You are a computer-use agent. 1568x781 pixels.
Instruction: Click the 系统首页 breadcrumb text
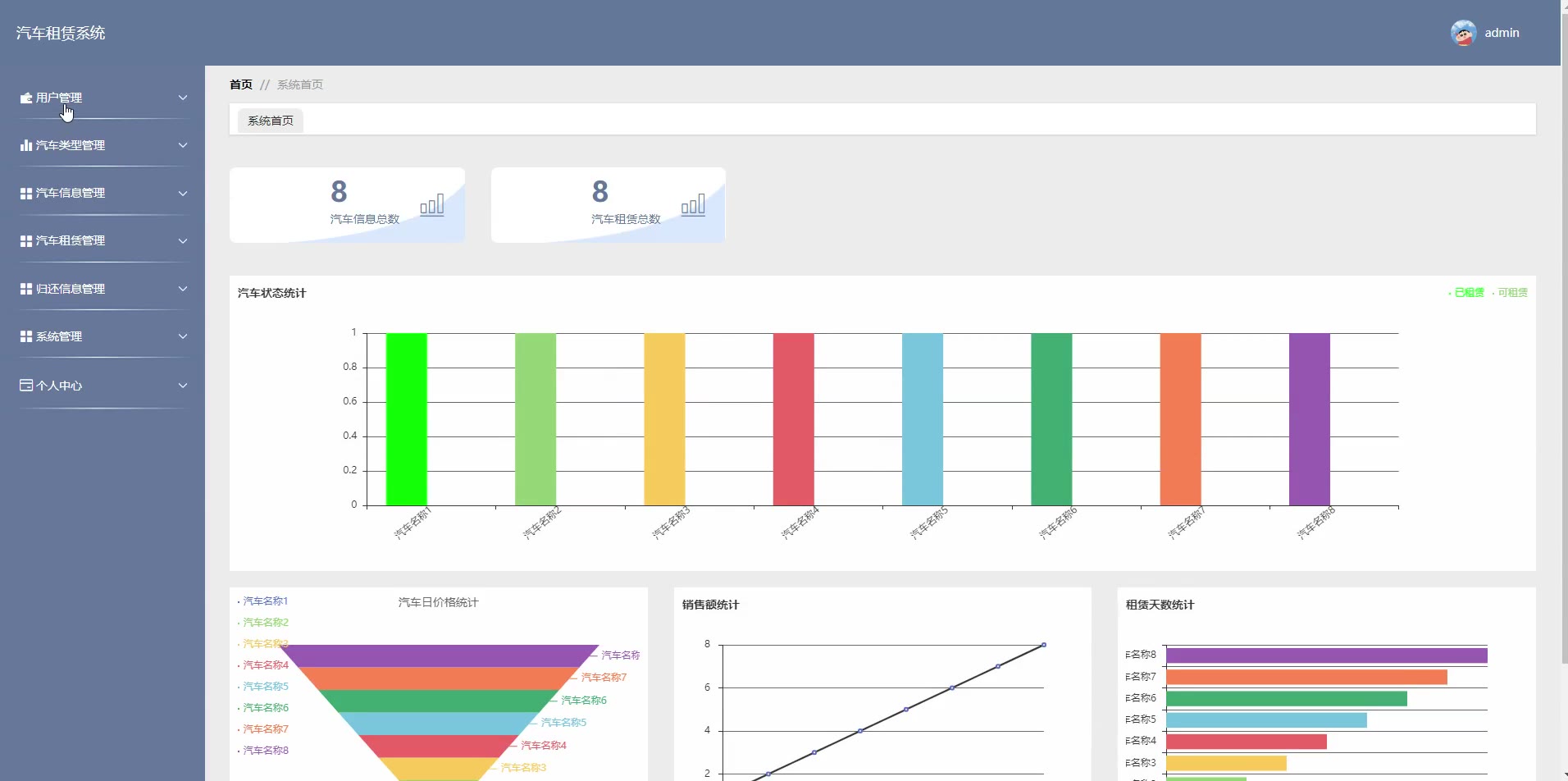[x=300, y=84]
